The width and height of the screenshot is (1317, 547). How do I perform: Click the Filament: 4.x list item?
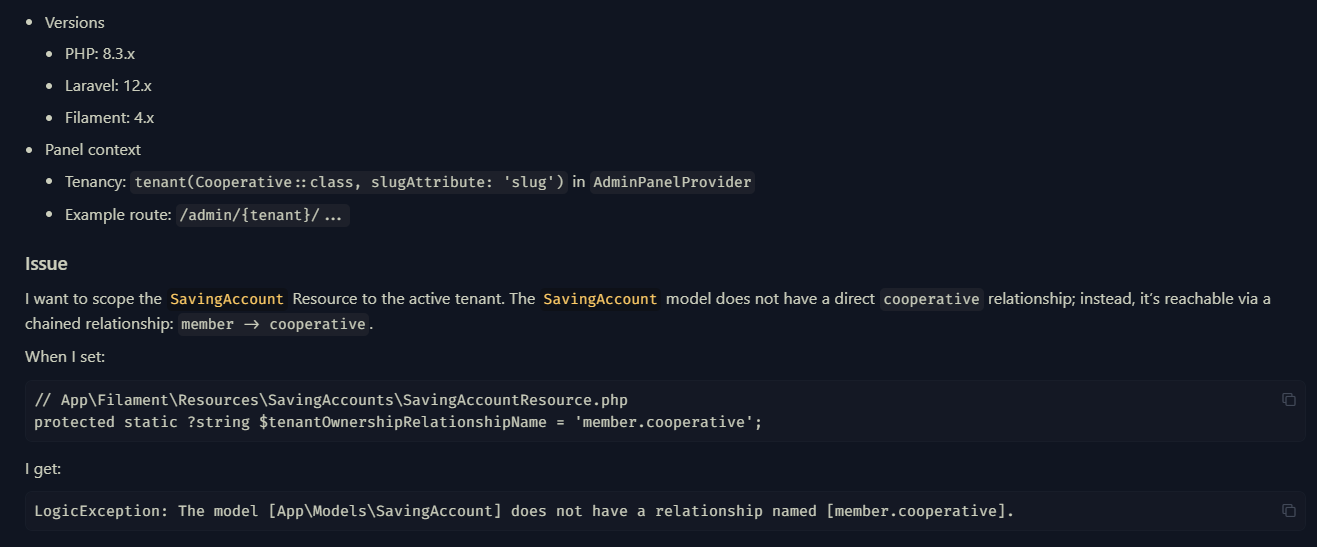tap(109, 118)
